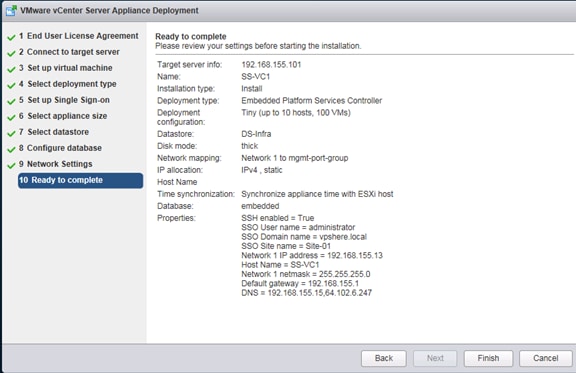The height and width of the screenshot is (373, 576).
Task: Select the highlighted Ready to complete step
Action: (x=80, y=180)
